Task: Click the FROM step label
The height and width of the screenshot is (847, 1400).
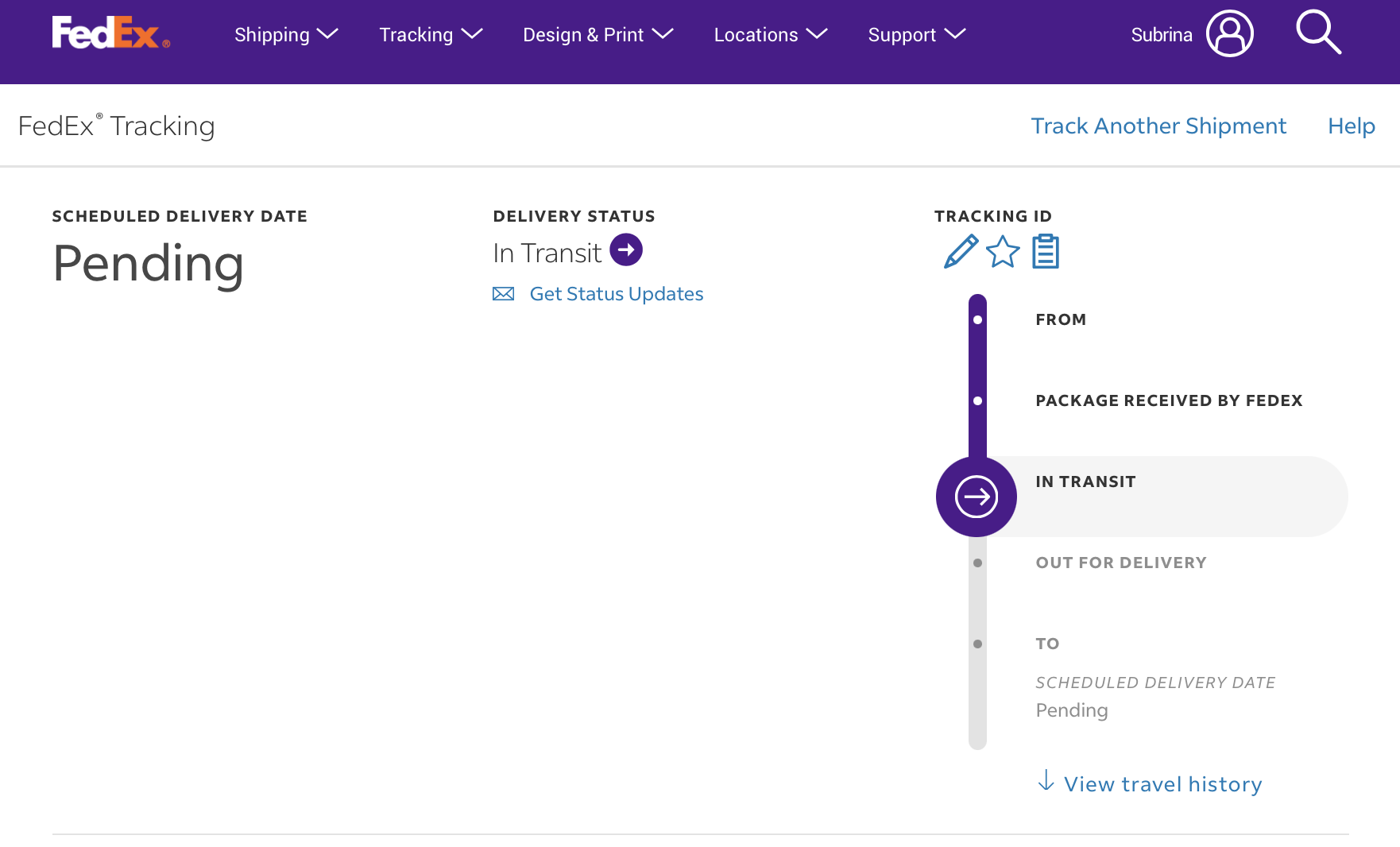Action: [x=1061, y=319]
